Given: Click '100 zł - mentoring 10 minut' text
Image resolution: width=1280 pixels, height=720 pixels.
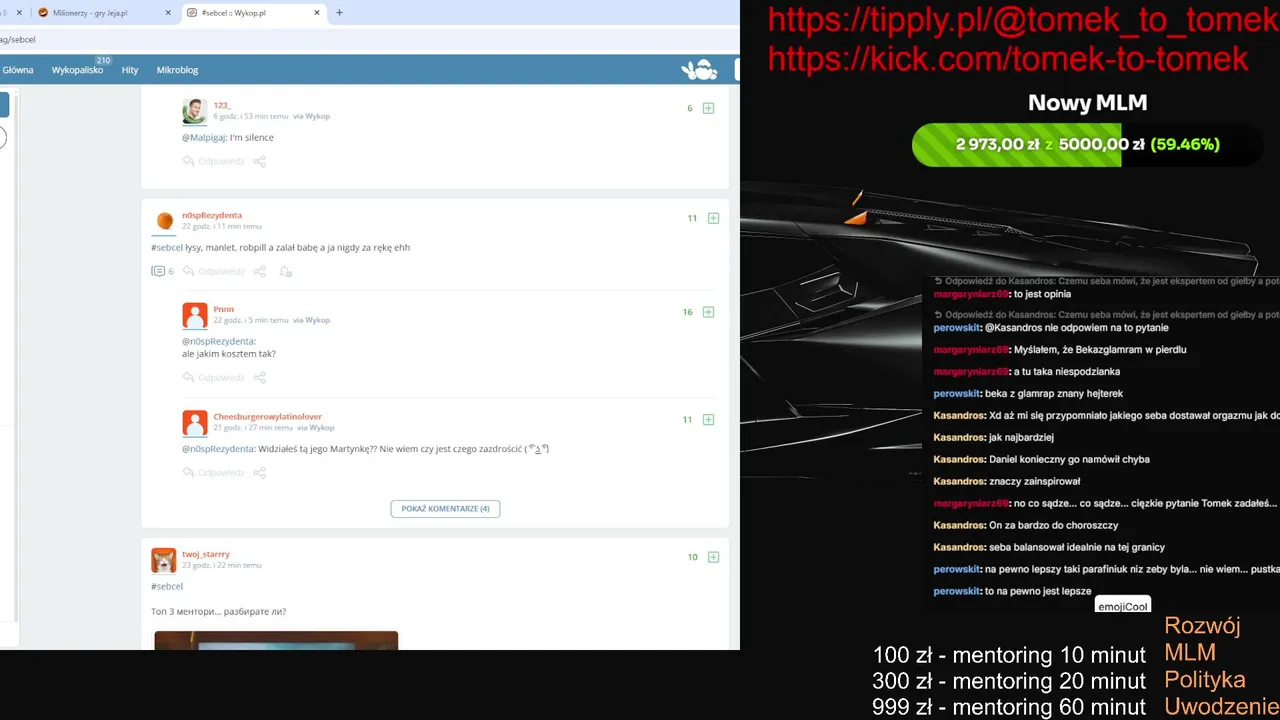Looking at the screenshot, I should 1009,655.
